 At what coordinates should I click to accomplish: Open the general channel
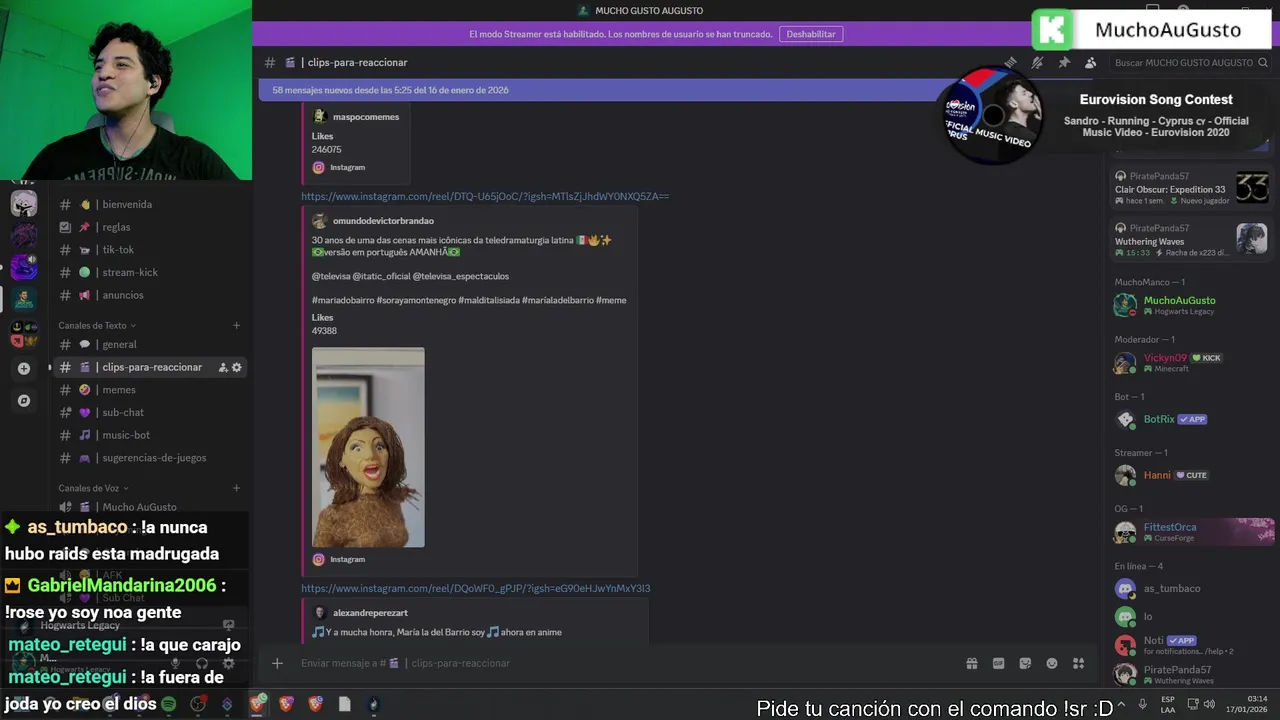pos(150,344)
